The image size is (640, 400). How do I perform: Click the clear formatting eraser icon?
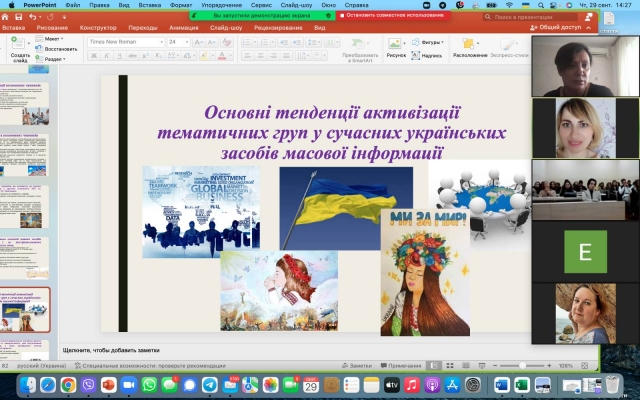pos(227,42)
